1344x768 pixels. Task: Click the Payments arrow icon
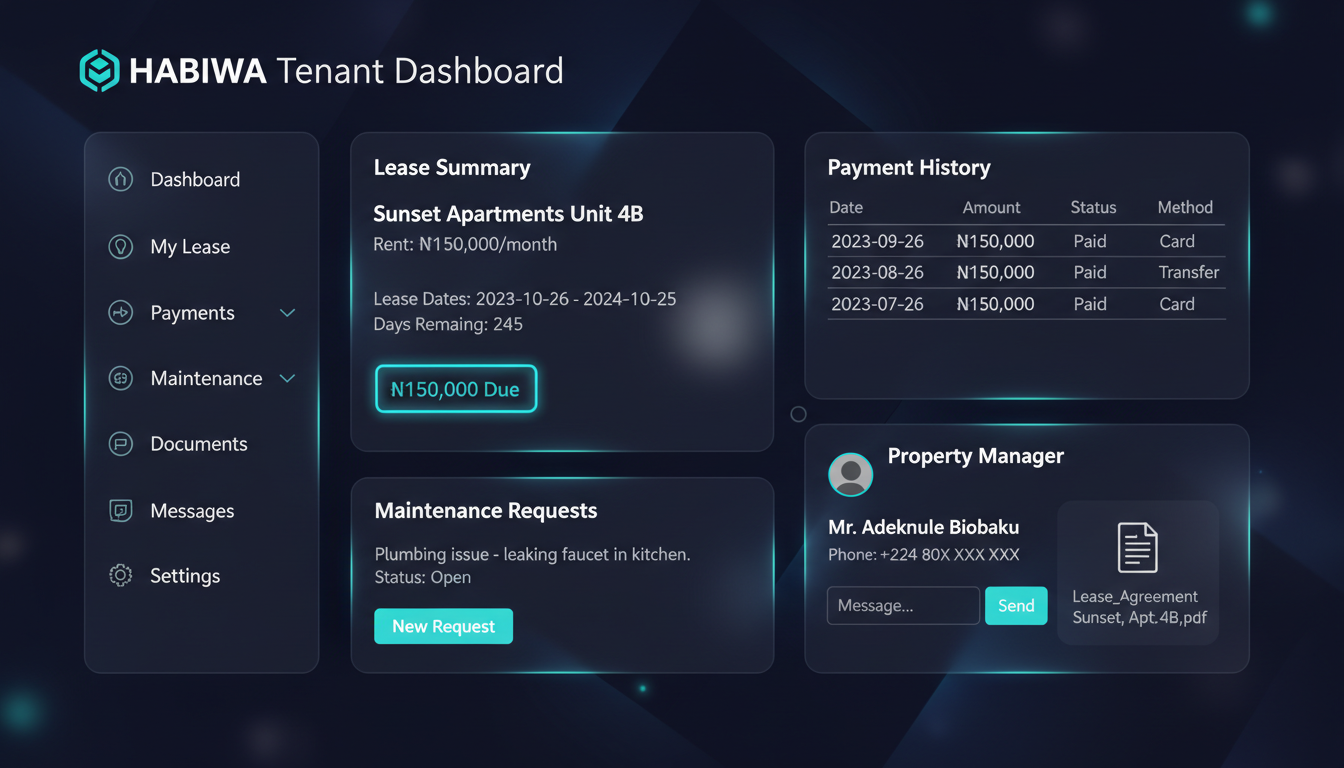(x=120, y=312)
